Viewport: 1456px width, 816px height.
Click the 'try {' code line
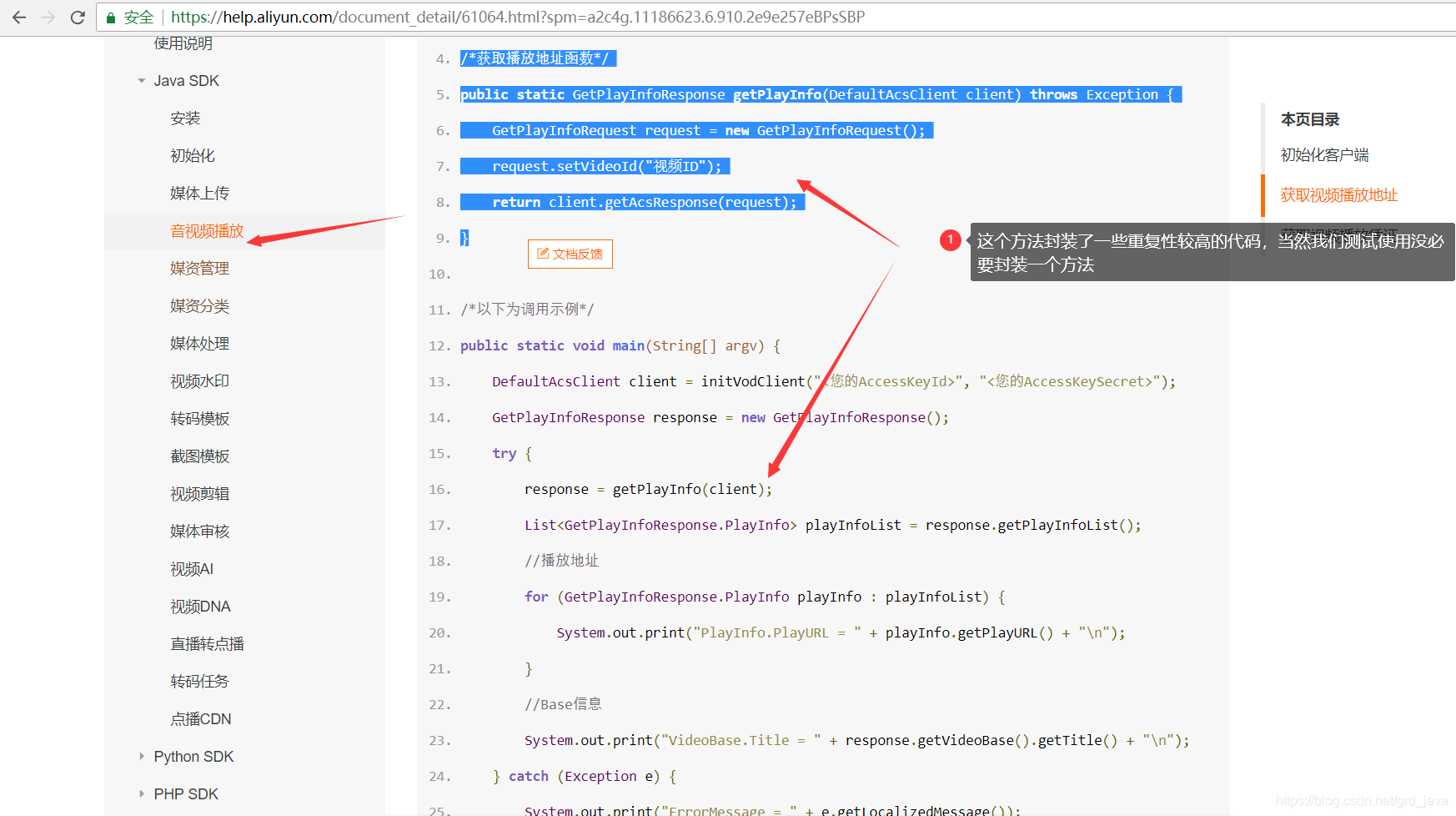(512, 453)
